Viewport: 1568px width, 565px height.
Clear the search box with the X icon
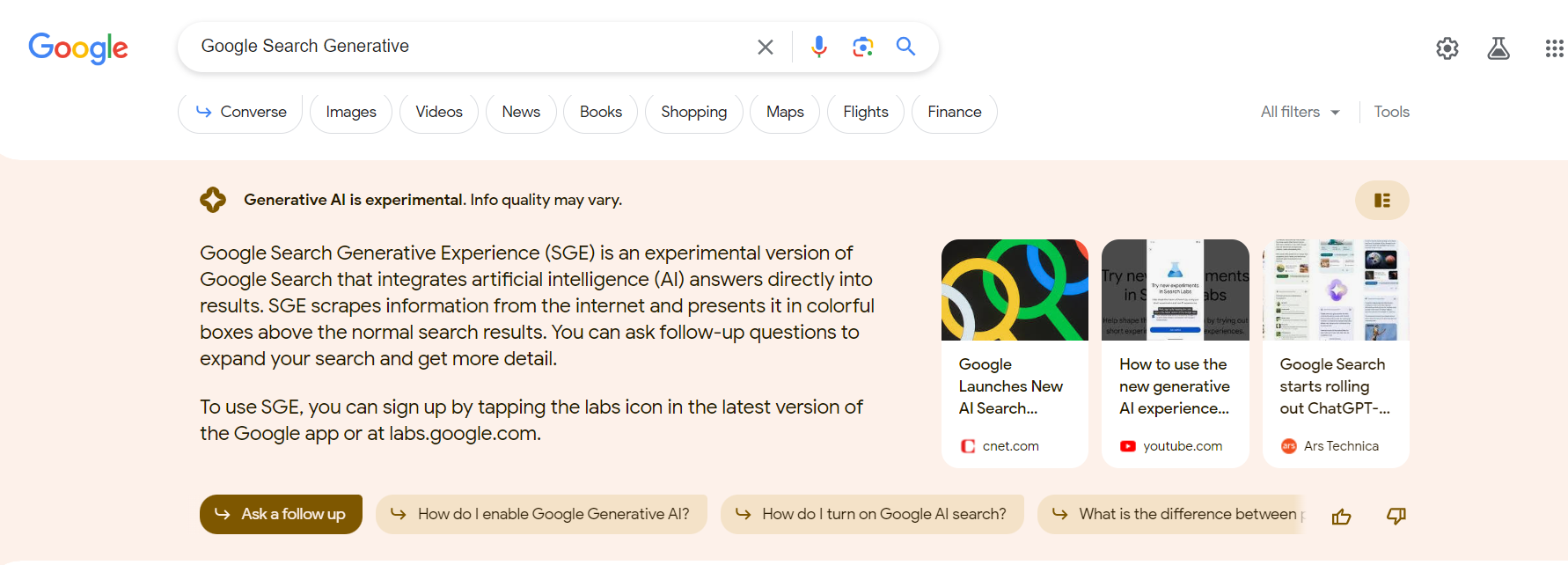coord(766,47)
